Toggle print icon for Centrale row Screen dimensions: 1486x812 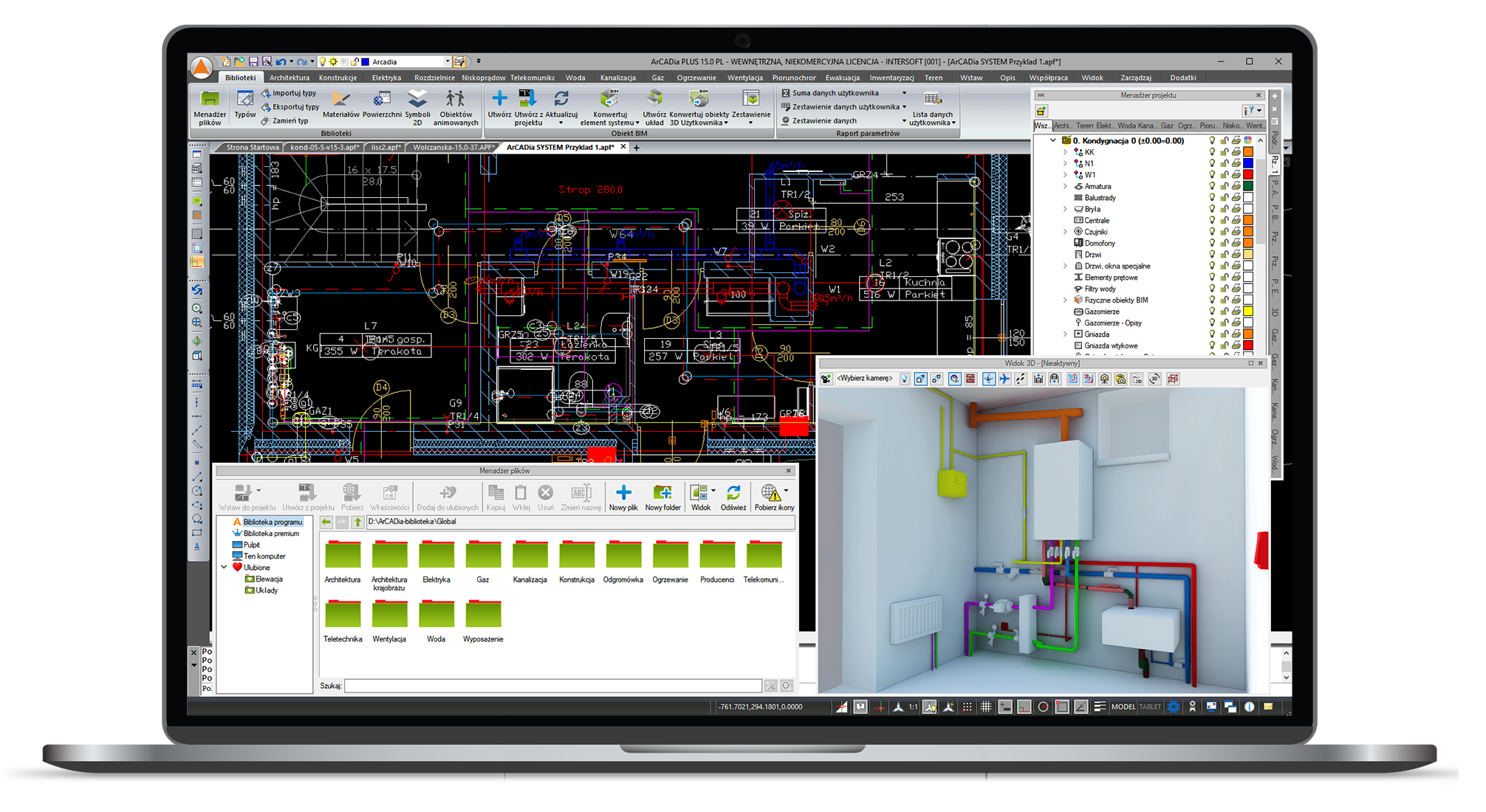tap(1236, 221)
